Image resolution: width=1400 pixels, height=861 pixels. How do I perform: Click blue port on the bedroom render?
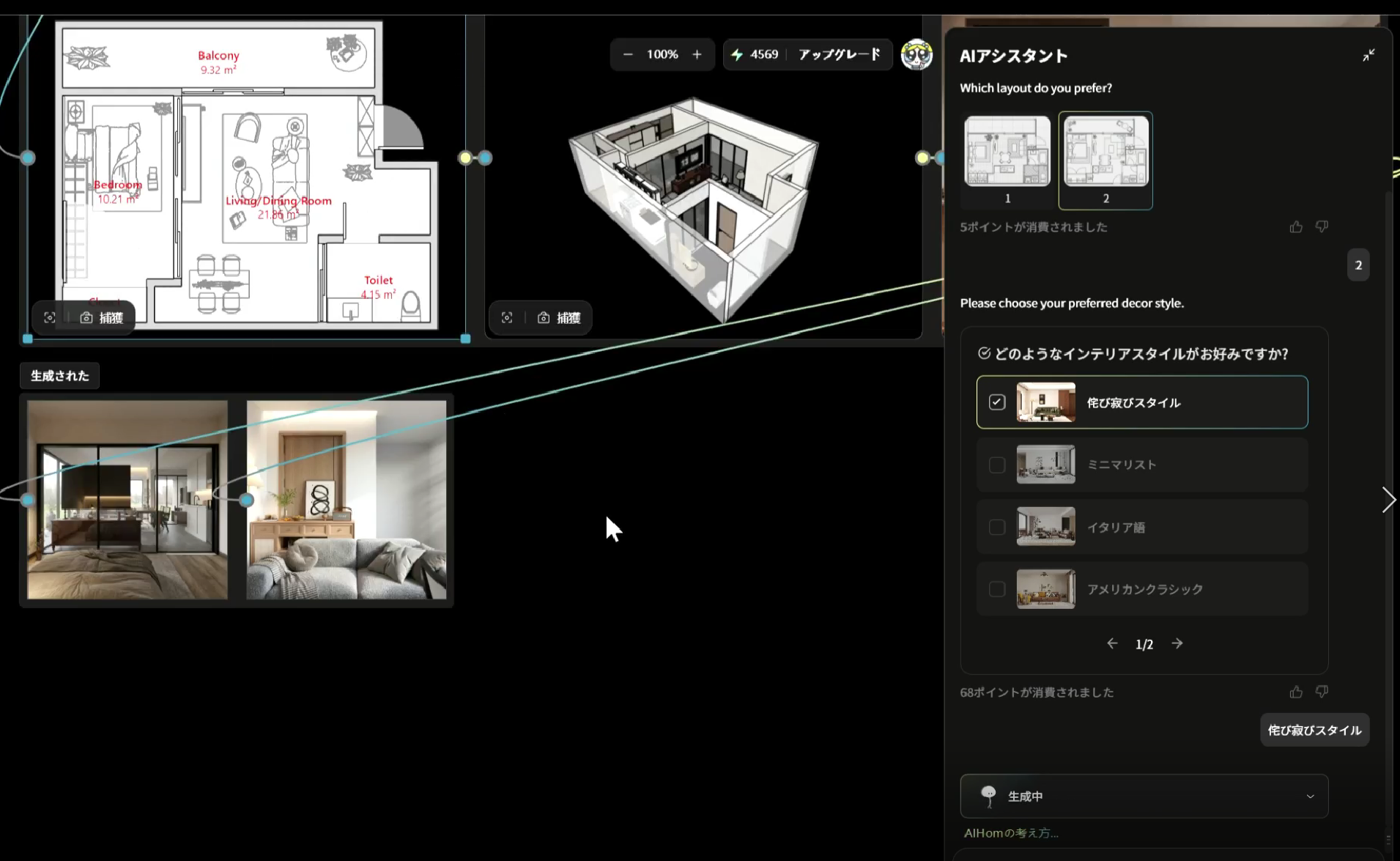(x=27, y=500)
